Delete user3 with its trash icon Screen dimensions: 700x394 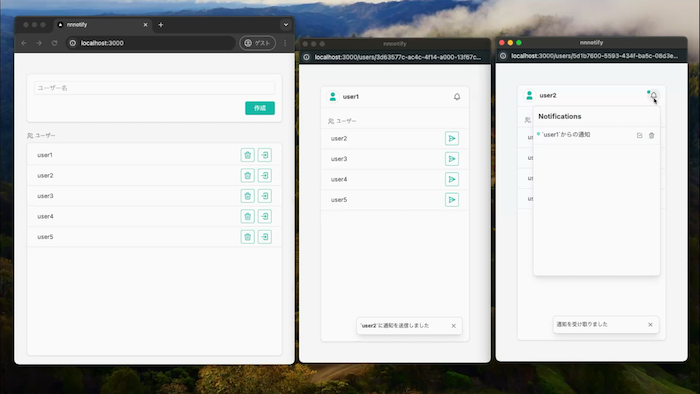(248, 196)
